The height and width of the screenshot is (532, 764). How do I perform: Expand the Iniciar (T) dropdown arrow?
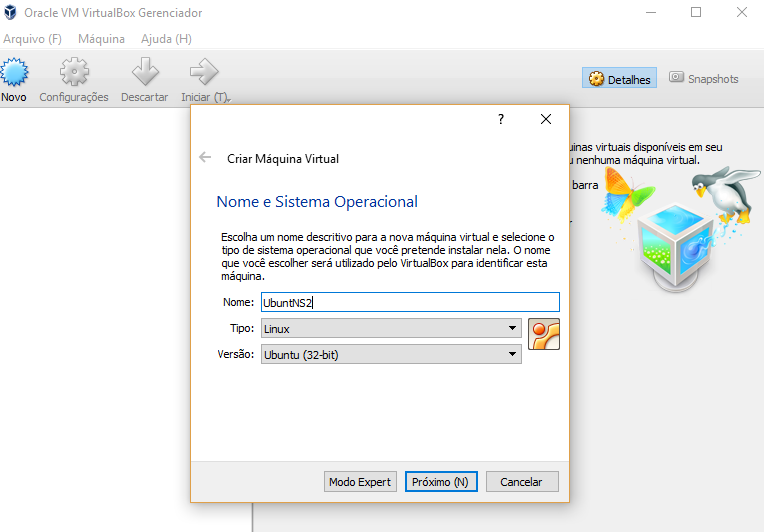(x=229, y=99)
